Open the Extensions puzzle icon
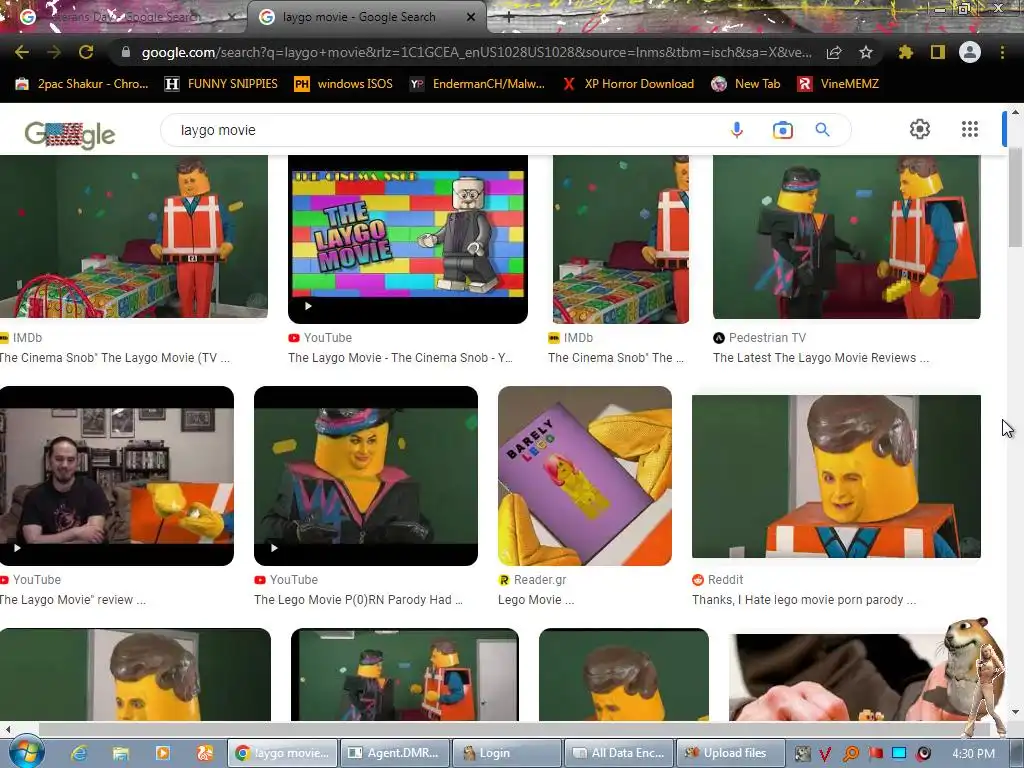 905,52
